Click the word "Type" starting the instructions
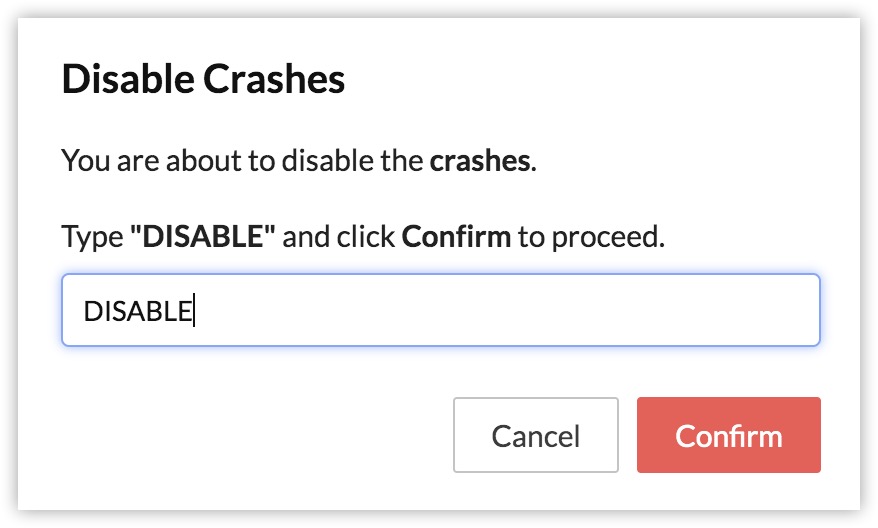Viewport: 878px width, 528px height. (x=91, y=237)
